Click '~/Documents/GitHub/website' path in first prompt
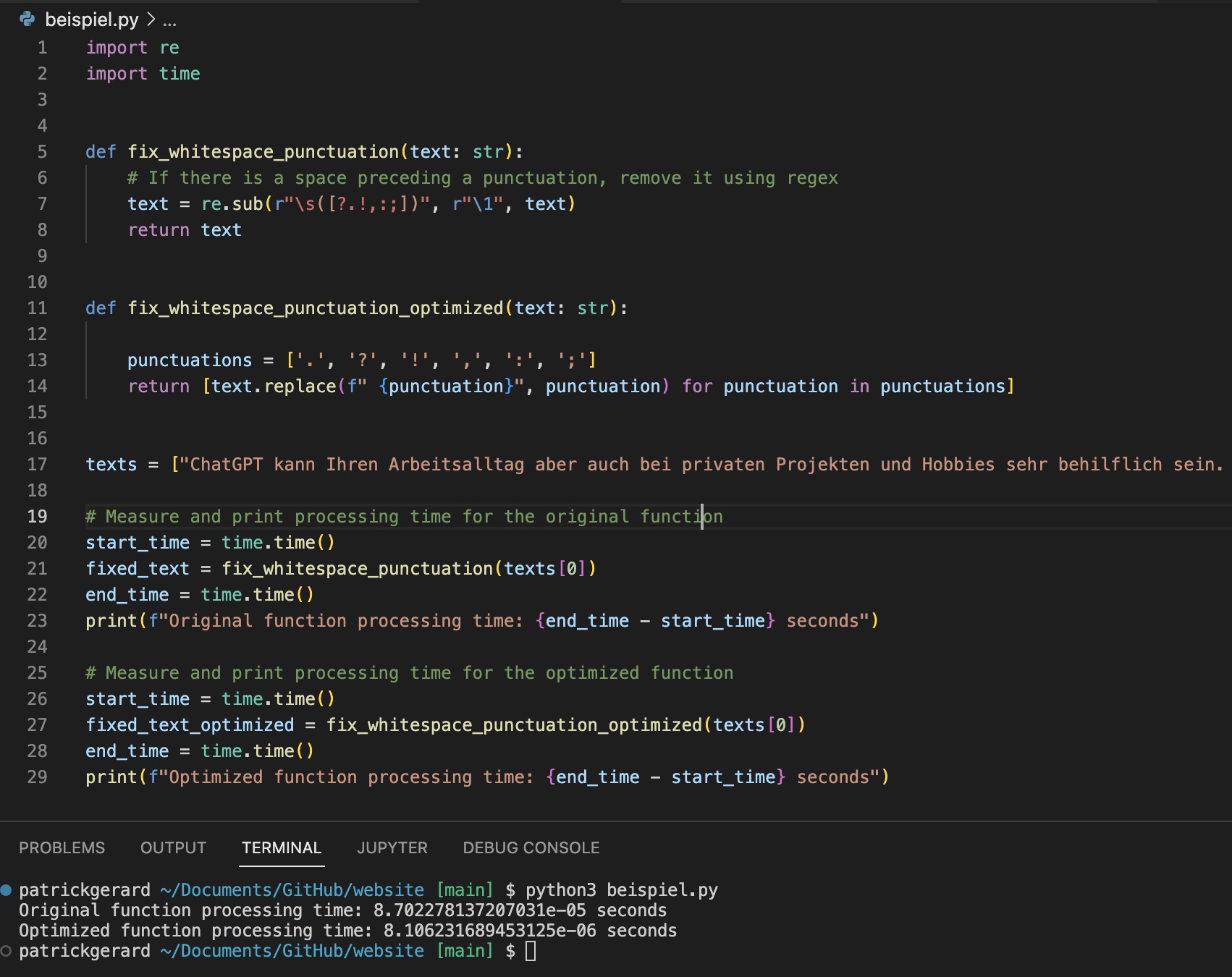This screenshot has width=1232, height=977. point(292,890)
